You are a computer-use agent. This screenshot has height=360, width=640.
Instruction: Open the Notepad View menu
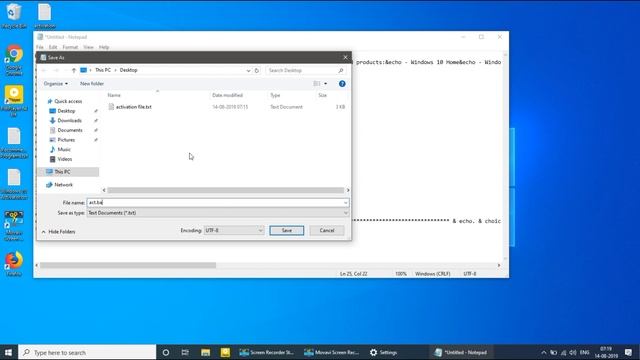[88, 47]
